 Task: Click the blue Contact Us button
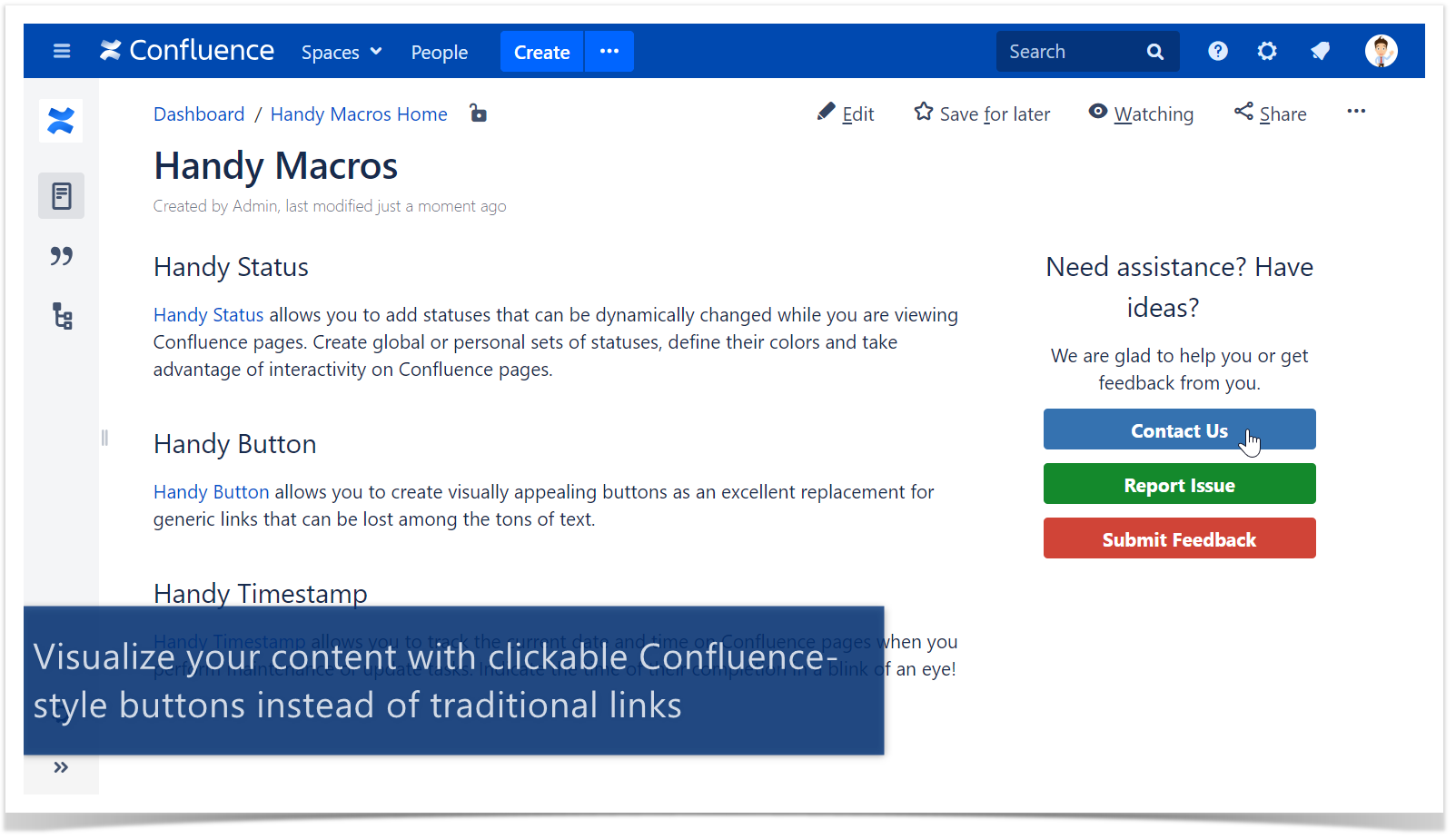pyautogui.click(x=1179, y=429)
